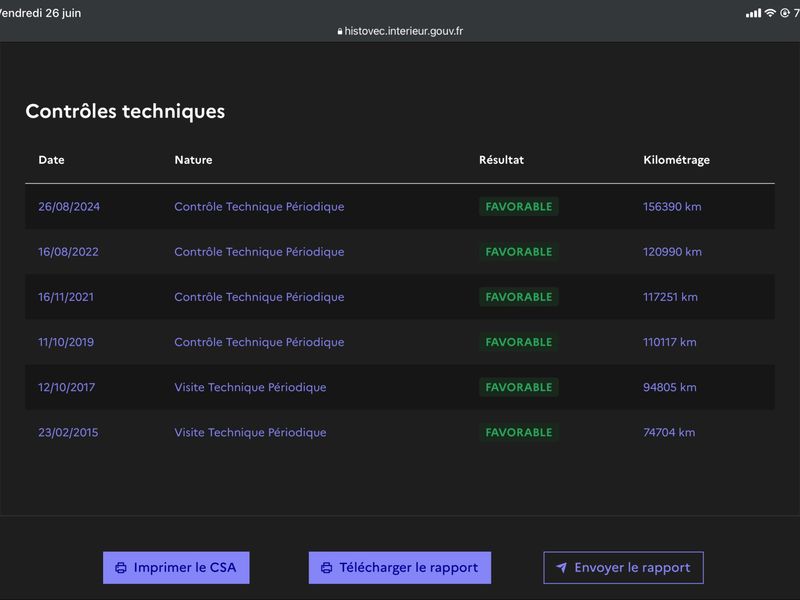
Task: Click the printer icon in Télécharger le rapport
Action: (327, 568)
